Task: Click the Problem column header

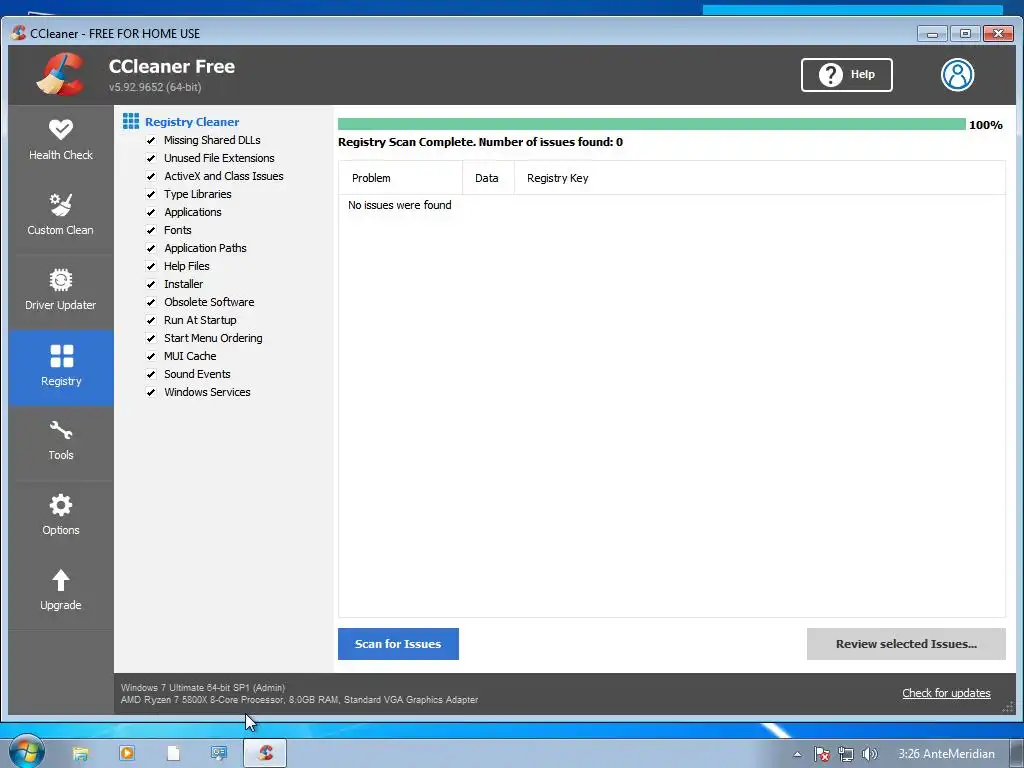Action: 400,178
